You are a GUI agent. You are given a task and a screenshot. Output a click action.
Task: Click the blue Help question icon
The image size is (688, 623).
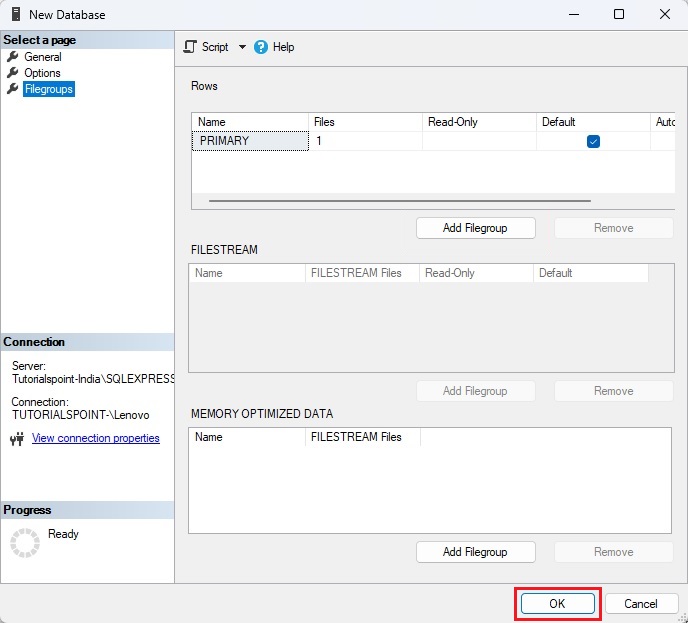(x=261, y=47)
